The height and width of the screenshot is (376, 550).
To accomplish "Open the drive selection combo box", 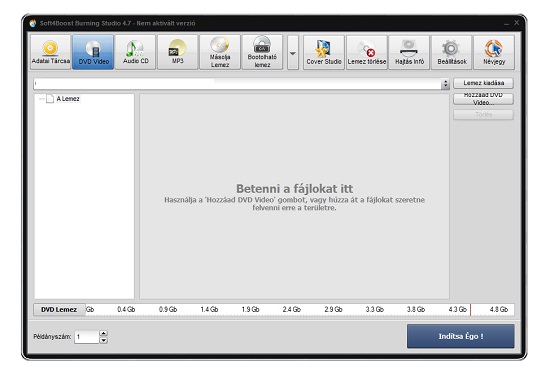I will pos(242,84).
